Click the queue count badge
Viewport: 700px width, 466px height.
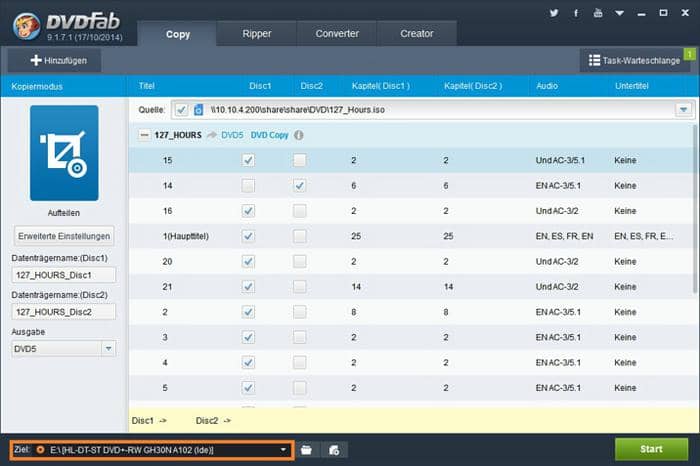pyautogui.click(x=690, y=54)
